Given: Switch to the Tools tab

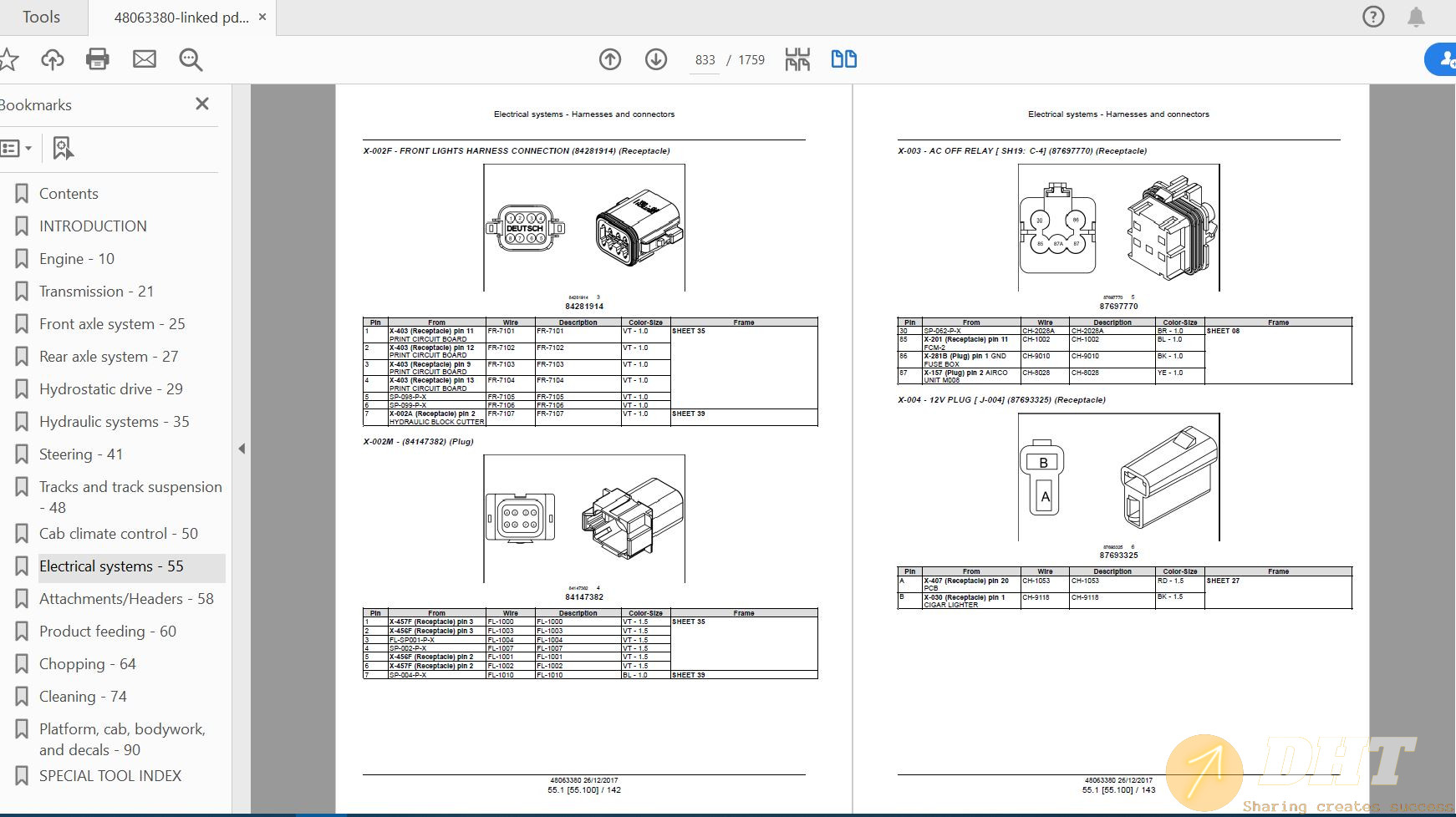Looking at the screenshot, I should coord(42,17).
